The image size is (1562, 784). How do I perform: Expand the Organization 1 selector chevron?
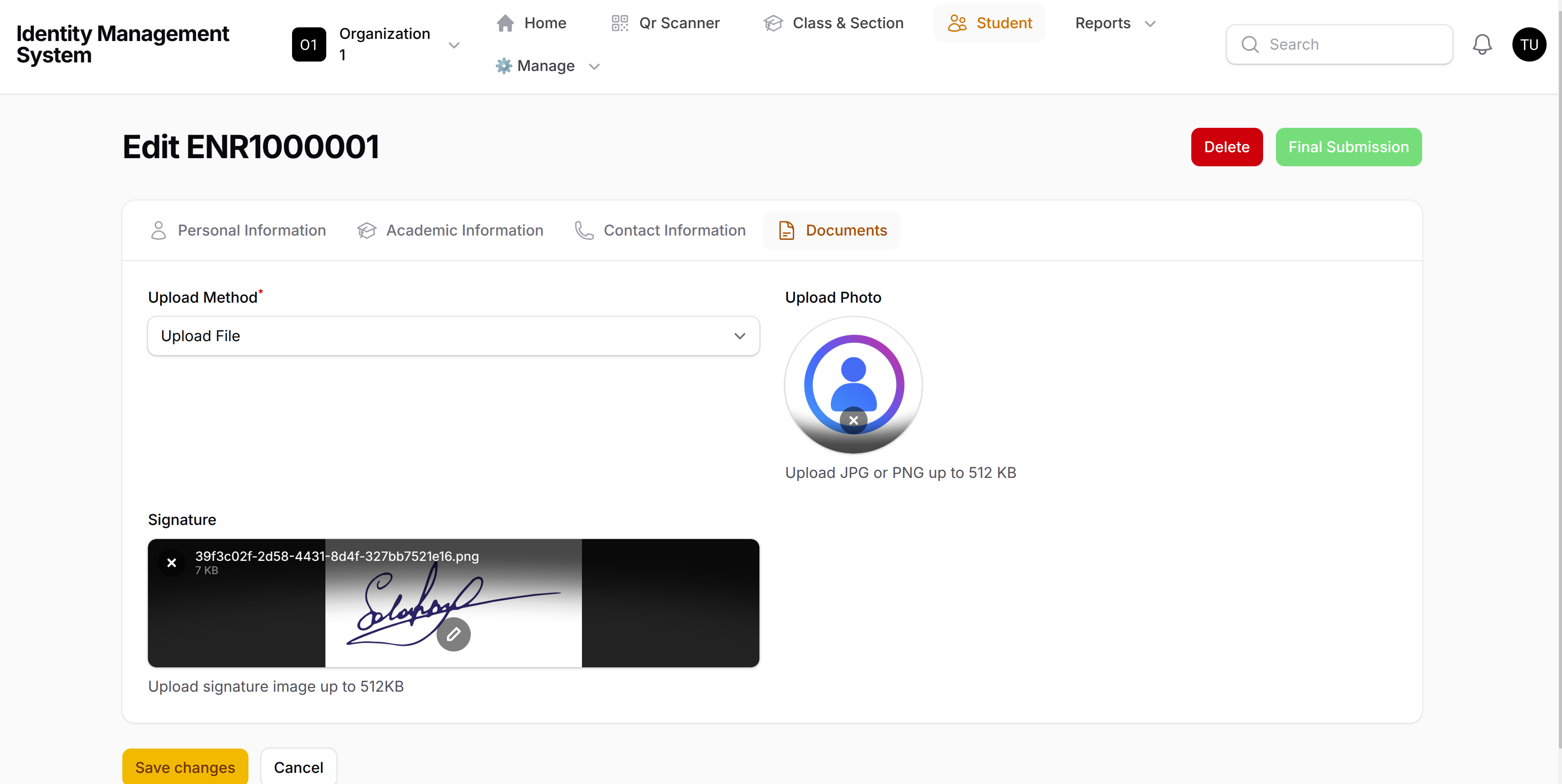point(454,45)
